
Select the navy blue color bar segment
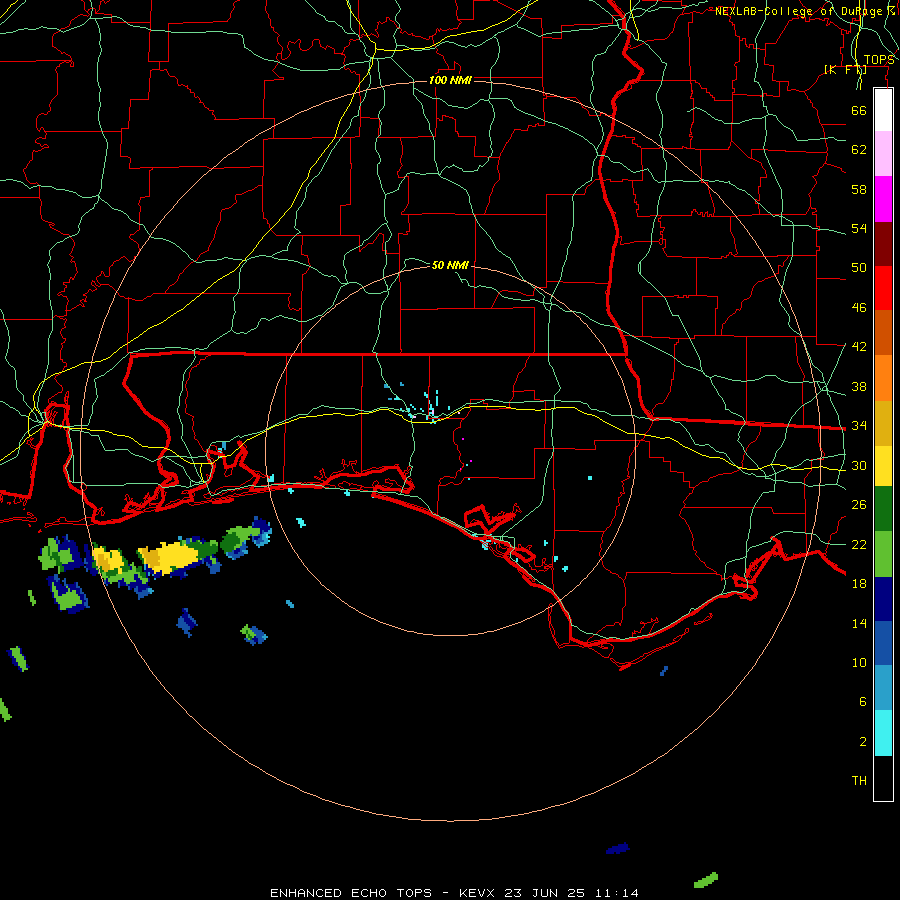coord(883,599)
